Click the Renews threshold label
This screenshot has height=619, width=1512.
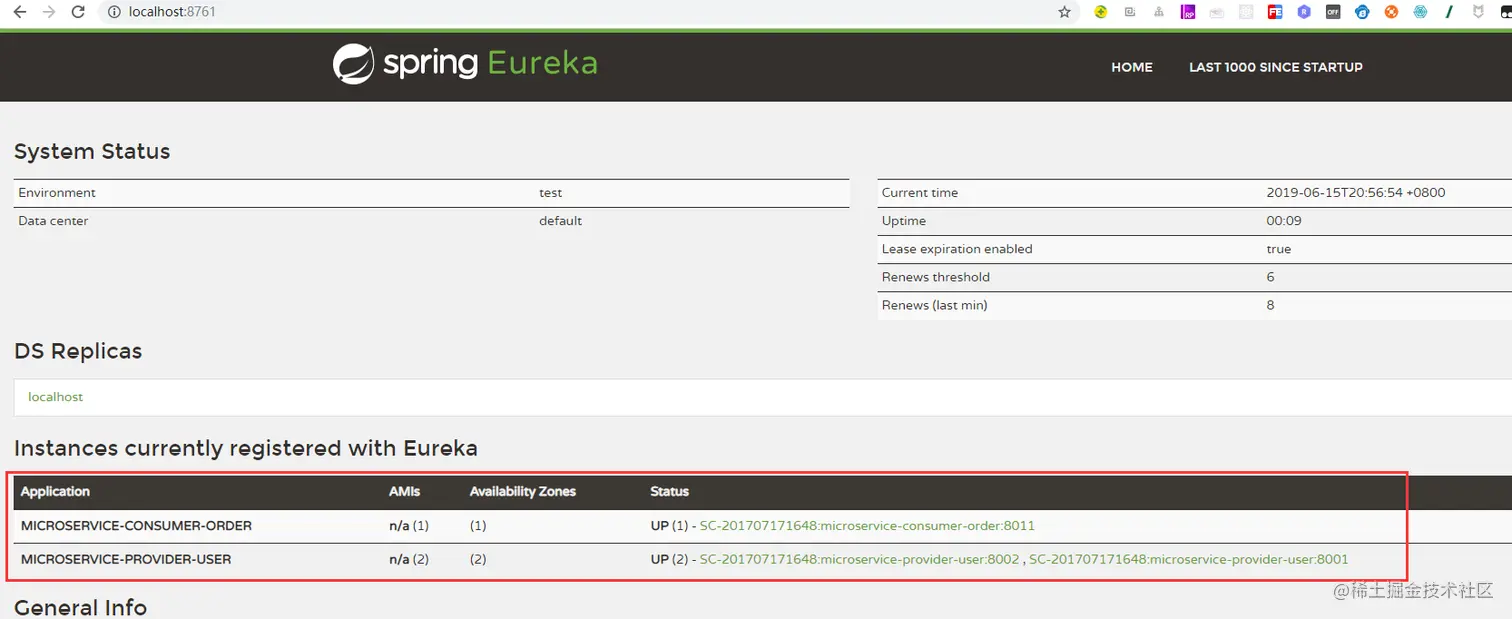pyautogui.click(x=936, y=277)
